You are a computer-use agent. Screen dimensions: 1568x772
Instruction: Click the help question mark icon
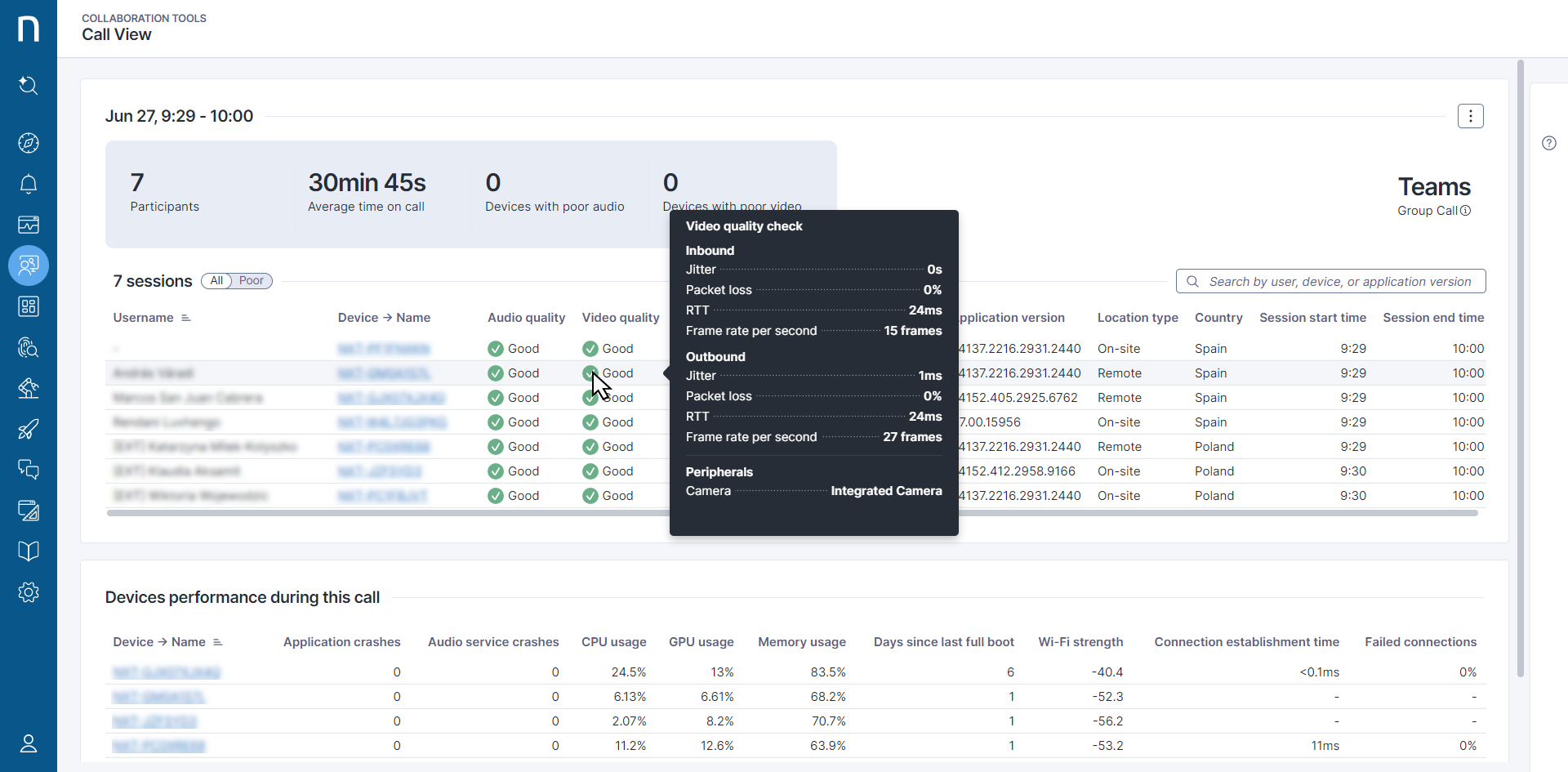click(x=1548, y=143)
